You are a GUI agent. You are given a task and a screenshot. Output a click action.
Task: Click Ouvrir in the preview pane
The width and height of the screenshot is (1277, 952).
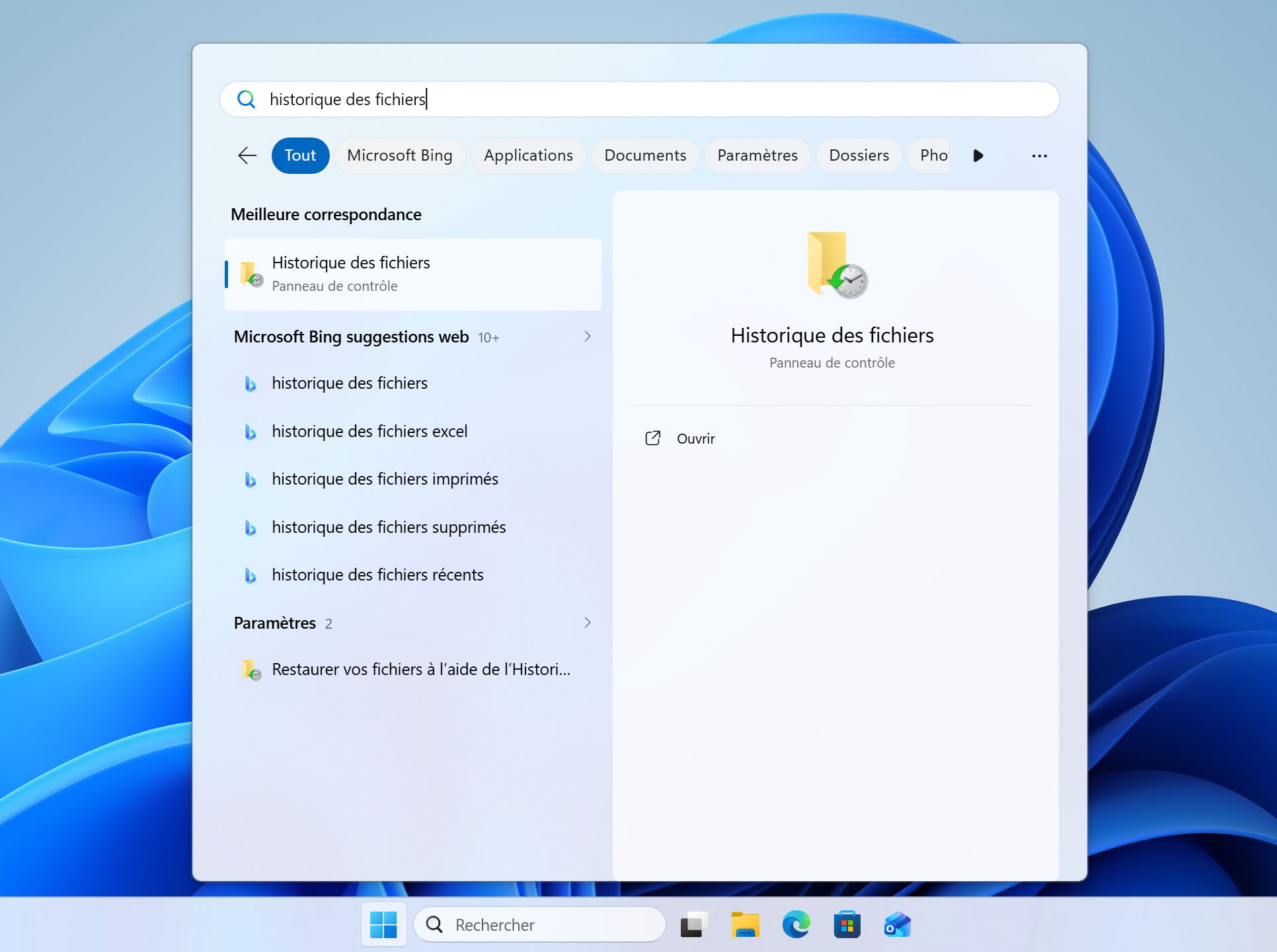point(696,439)
